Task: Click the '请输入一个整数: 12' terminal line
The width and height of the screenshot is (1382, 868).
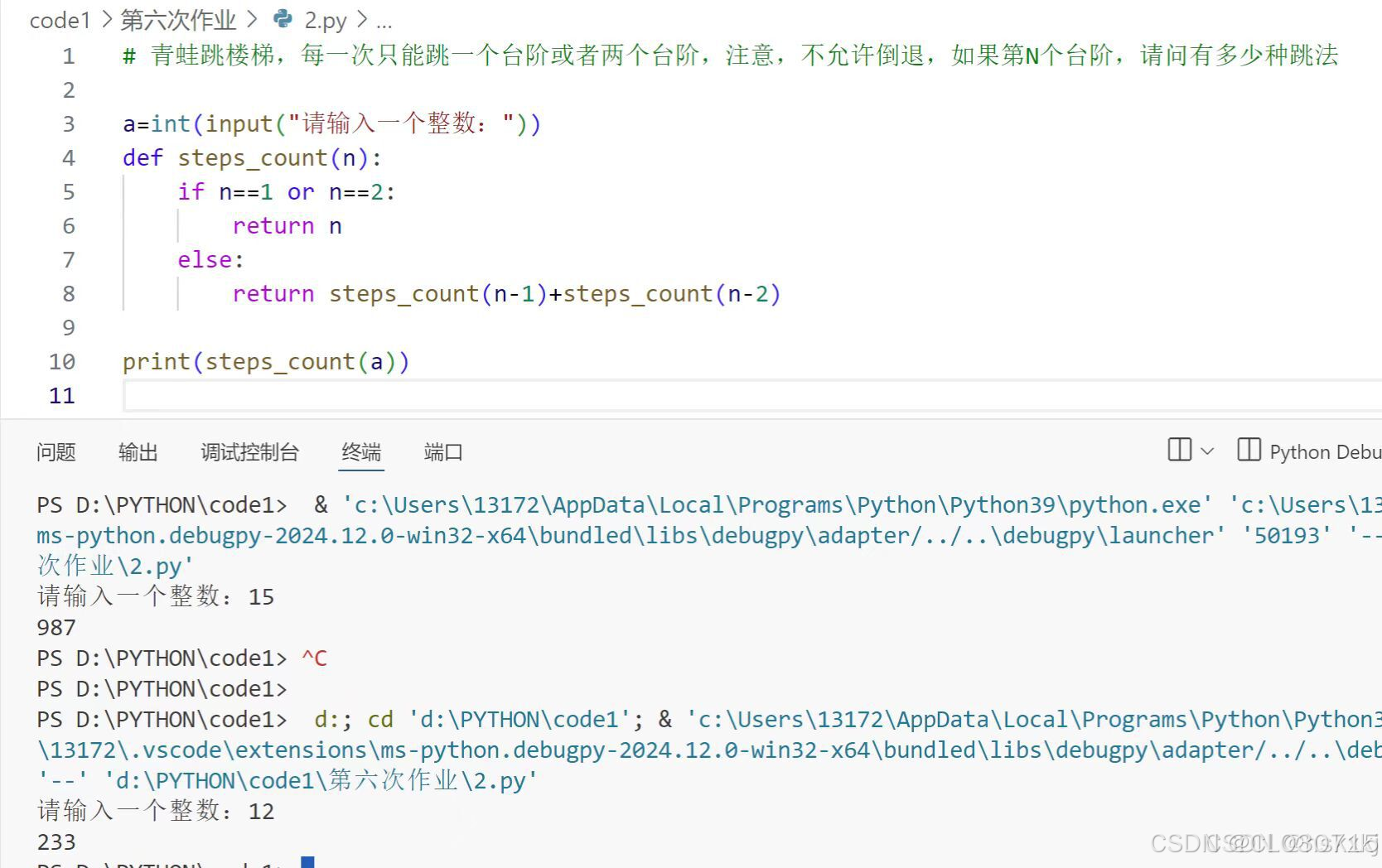Action: 156,811
